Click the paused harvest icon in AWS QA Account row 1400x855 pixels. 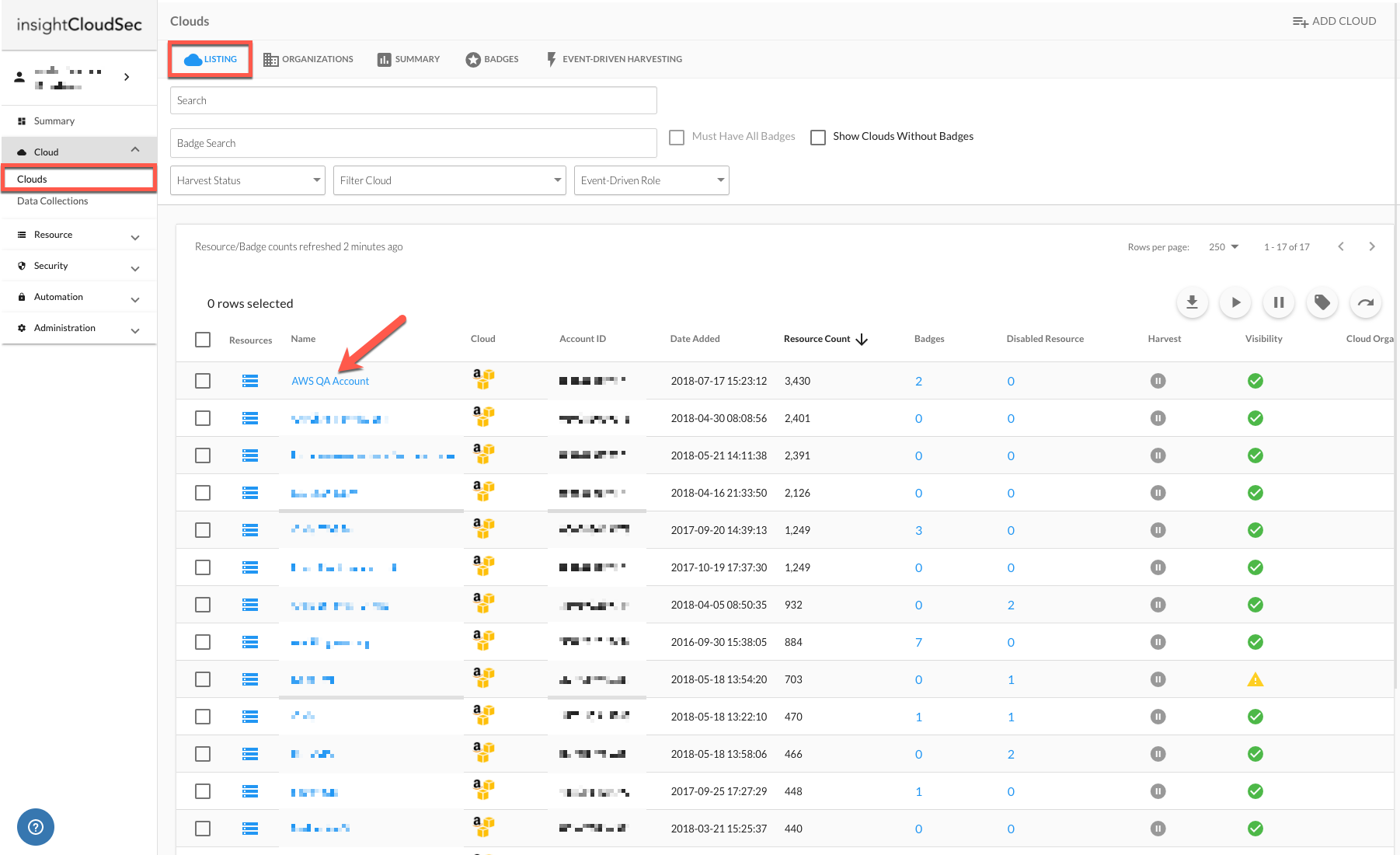1158,381
